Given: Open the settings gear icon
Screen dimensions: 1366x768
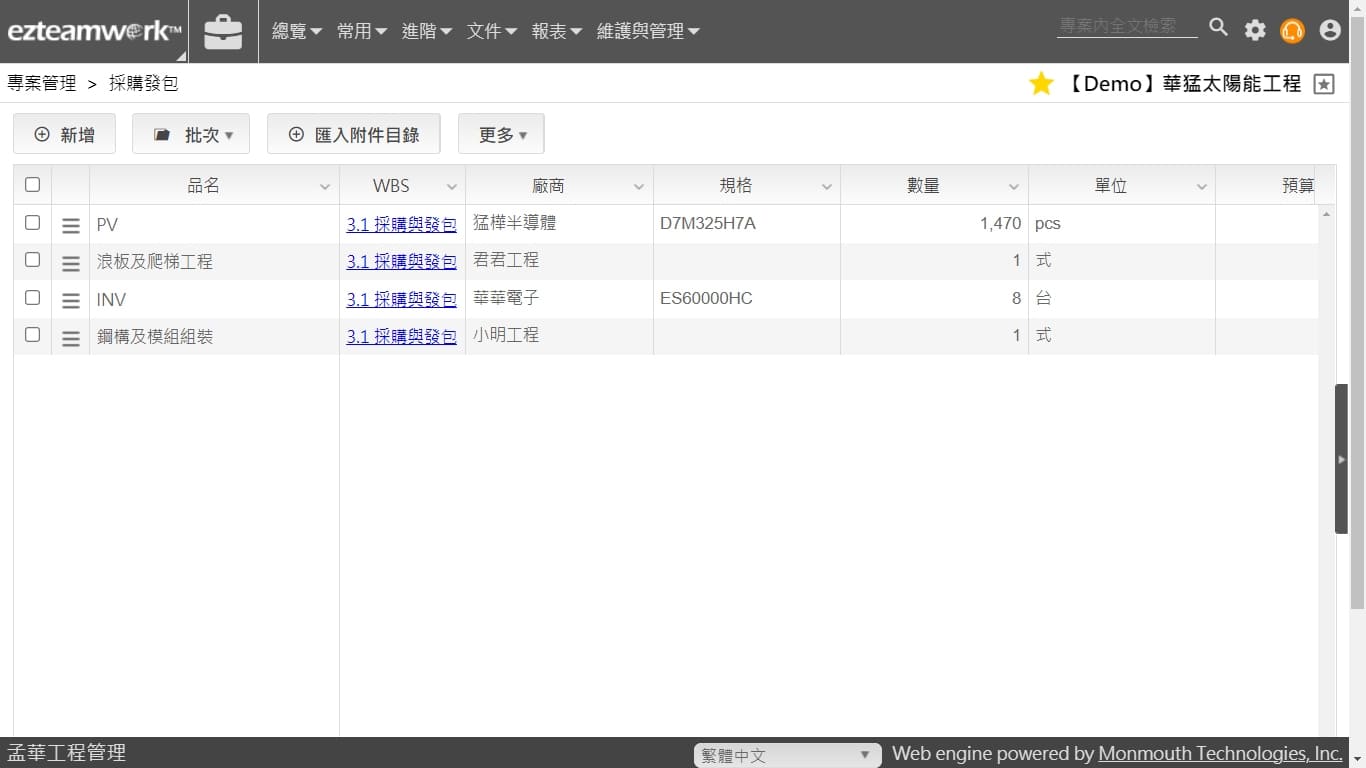Looking at the screenshot, I should [1255, 30].
